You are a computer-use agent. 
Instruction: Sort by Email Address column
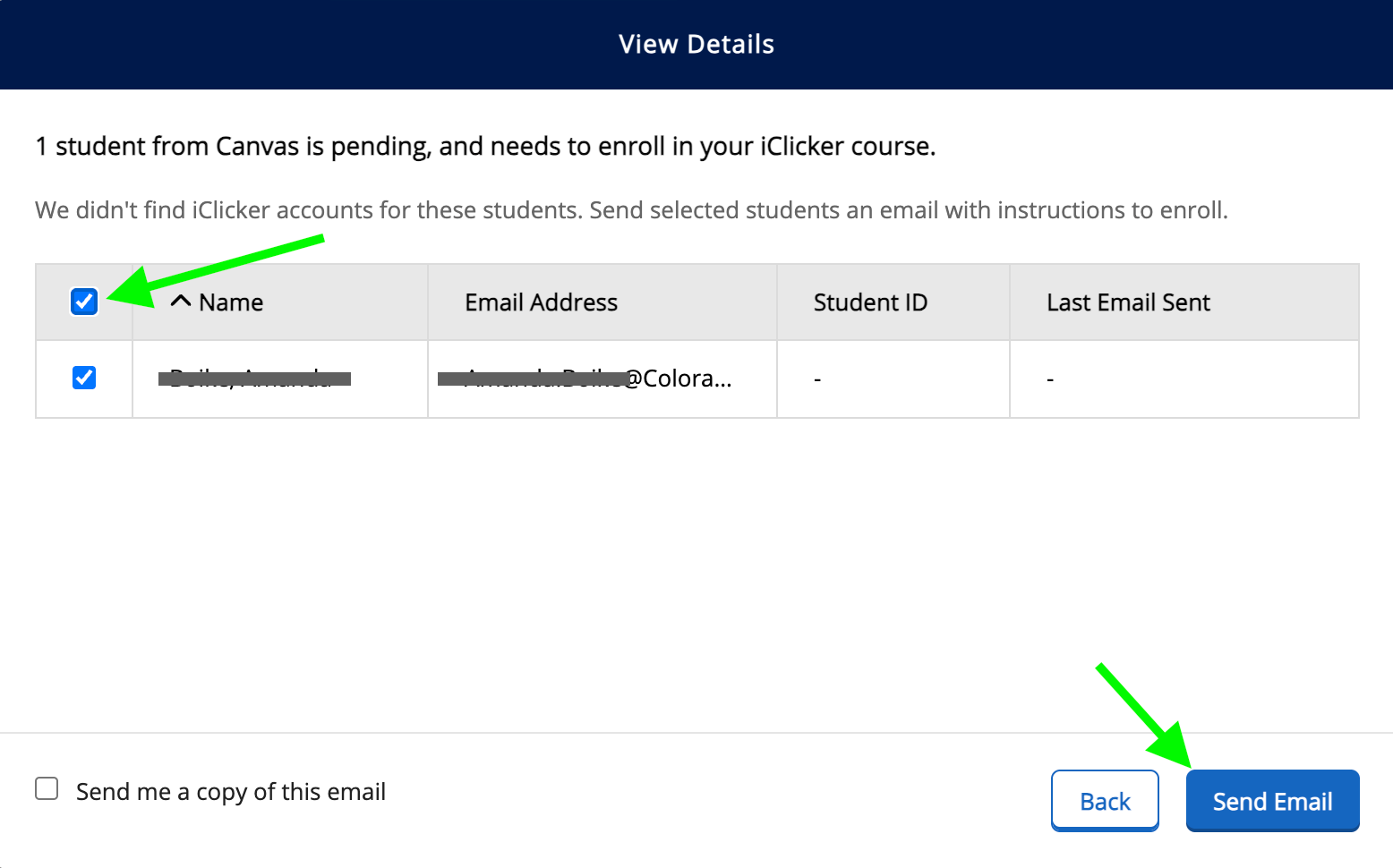pyautogui.click(x=541, y=302)
